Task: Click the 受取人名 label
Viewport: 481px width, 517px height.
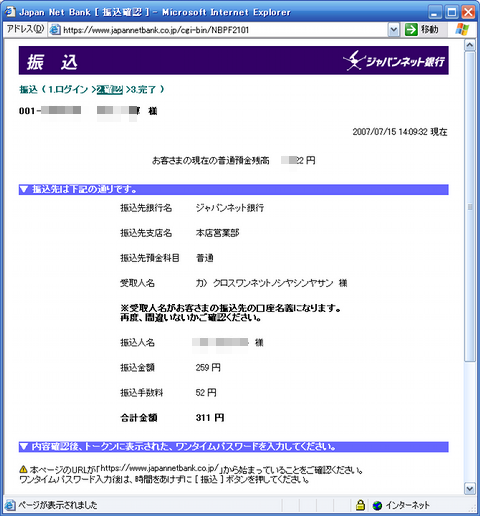Action: (137, 283)
